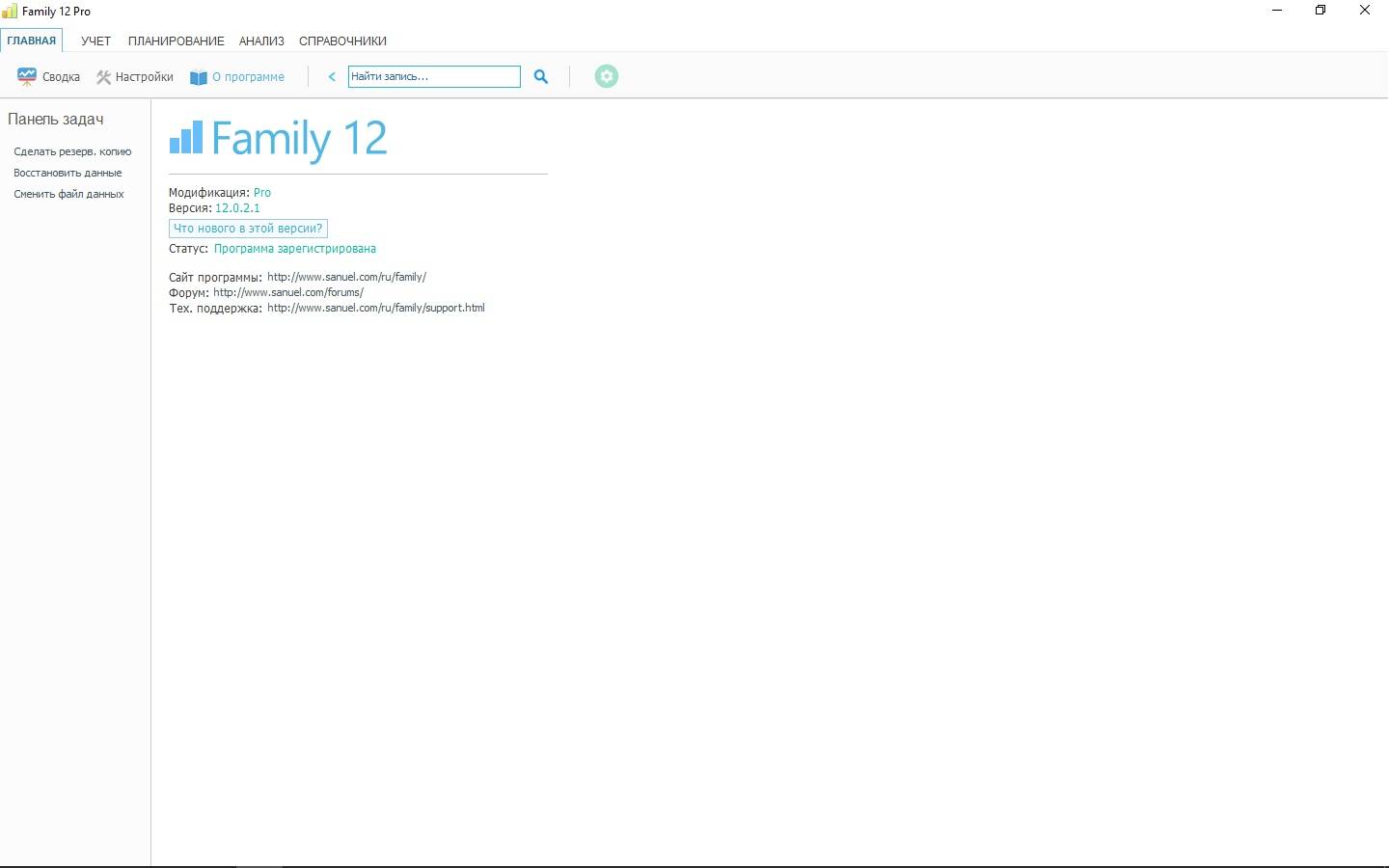Click the version number 12.0.2.1
Viewport: 1389px width, 868px height.
click(237, 208)
